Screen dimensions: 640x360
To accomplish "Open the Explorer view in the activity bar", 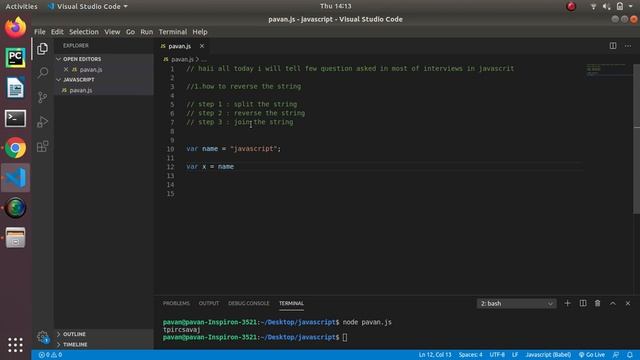I will pyautogui.click(x=42, y=49).
